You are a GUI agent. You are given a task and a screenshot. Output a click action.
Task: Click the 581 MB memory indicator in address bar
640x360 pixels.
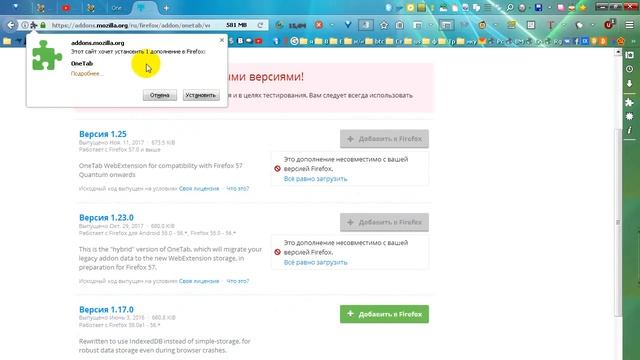pos(236,25)
